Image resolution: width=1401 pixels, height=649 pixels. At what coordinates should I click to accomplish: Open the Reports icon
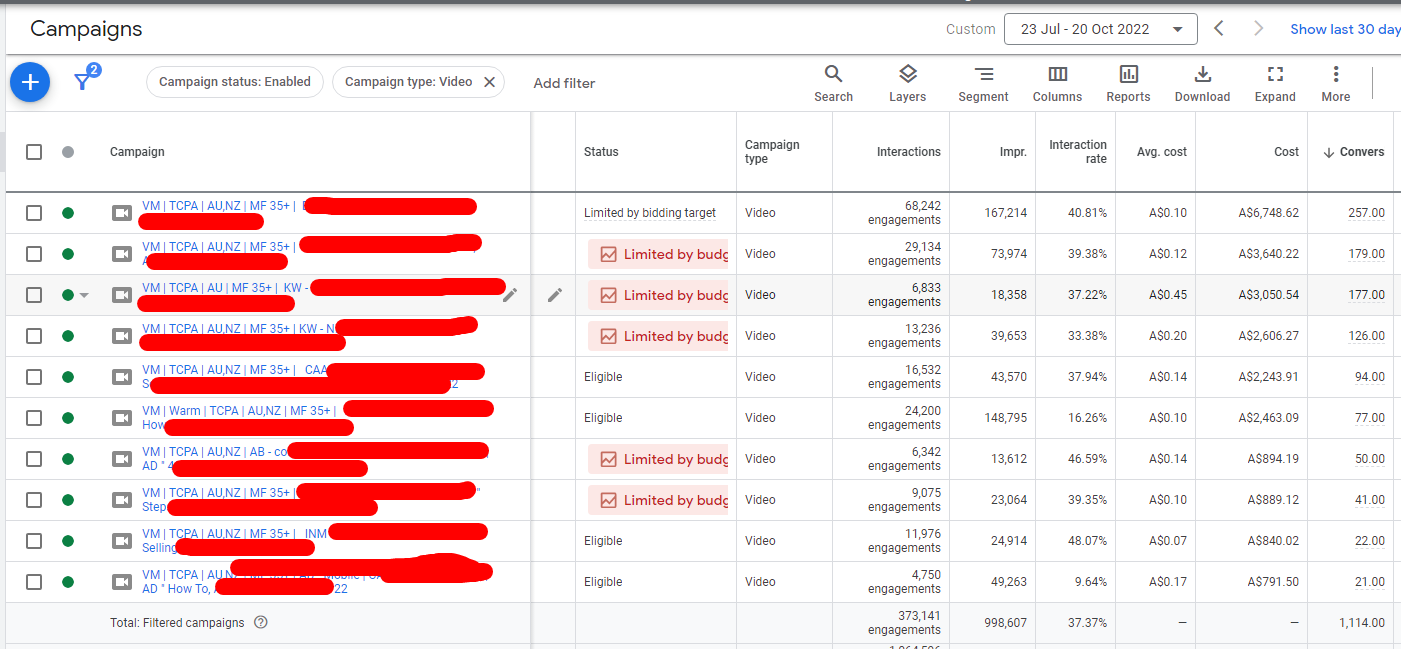(x=1128, y=83)
